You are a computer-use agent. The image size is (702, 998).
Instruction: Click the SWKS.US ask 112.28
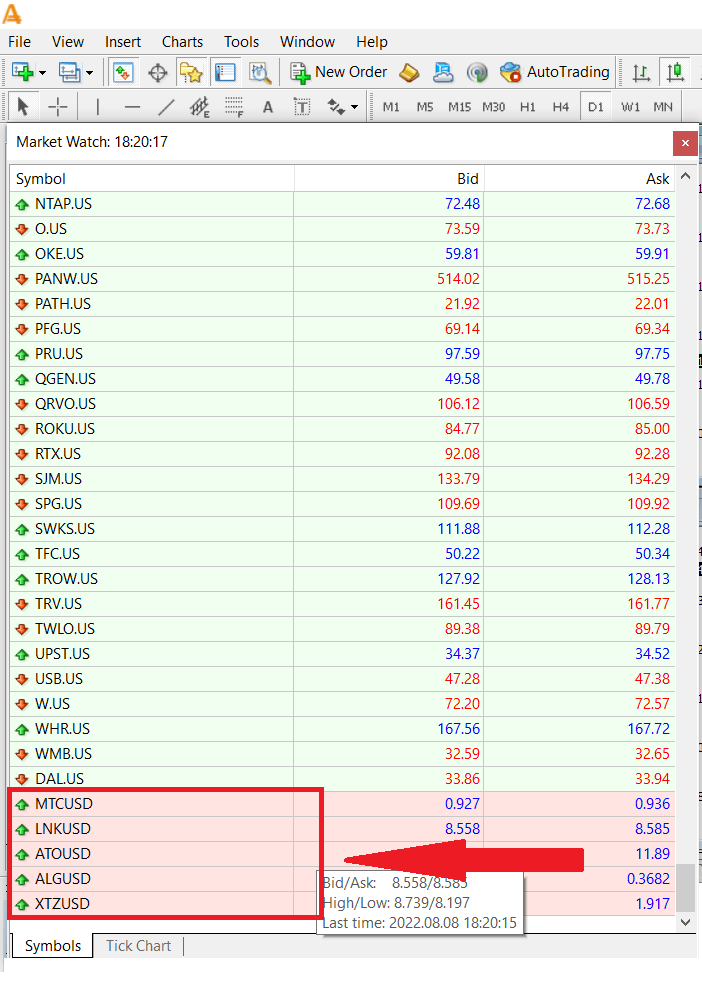click(649, 529)
